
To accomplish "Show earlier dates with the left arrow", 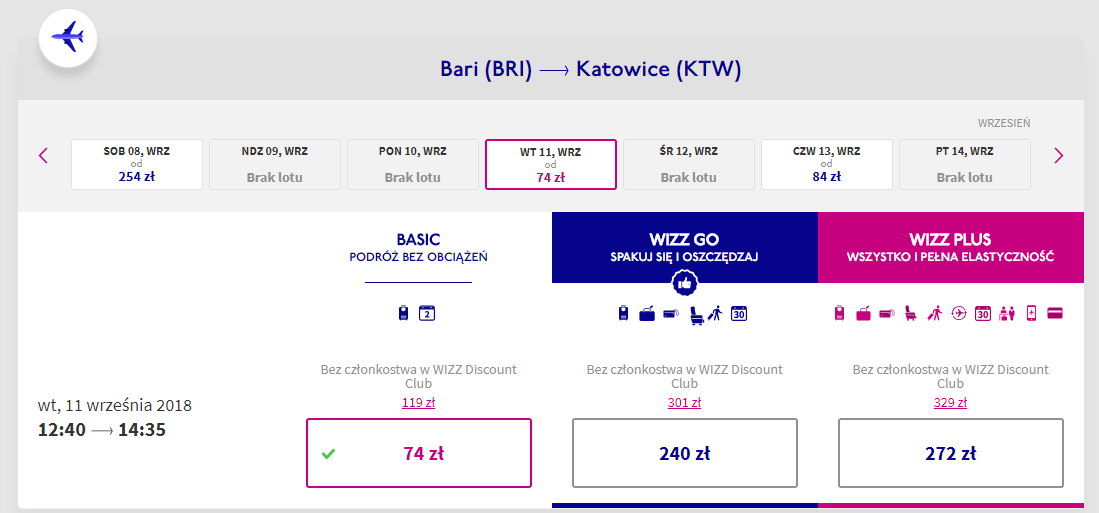I will tap(43, 156).
